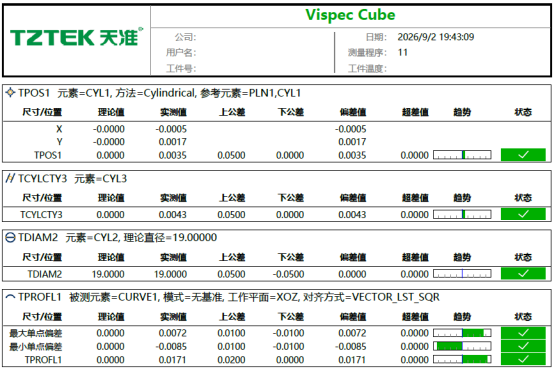Image resolution: width=554 pixels, height=369 pixels.
Task: Click the TPROFL1 profile icon
Action: pyautogui.click(x=10, y=297)
